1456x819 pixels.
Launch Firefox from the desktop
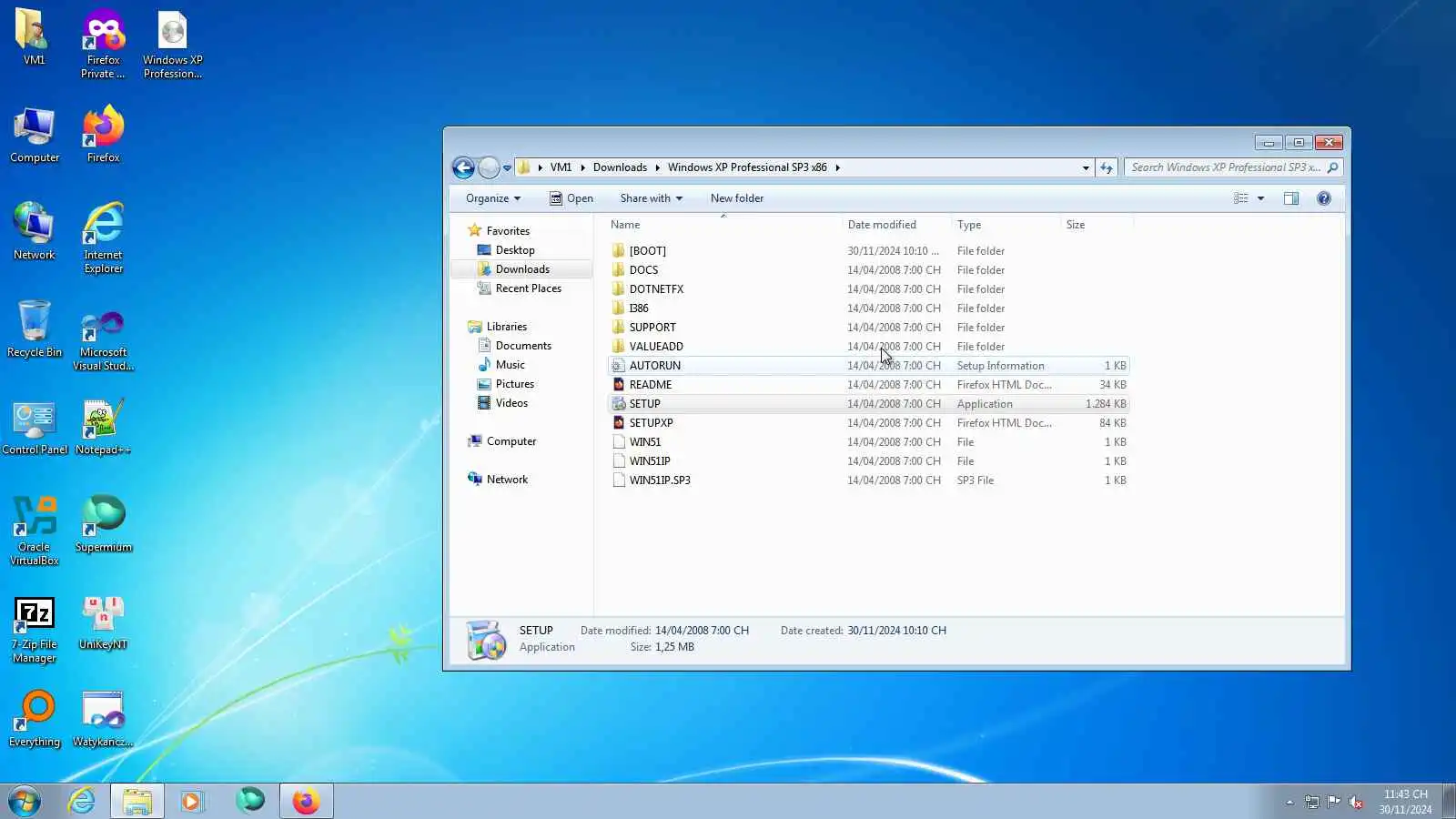103,136
